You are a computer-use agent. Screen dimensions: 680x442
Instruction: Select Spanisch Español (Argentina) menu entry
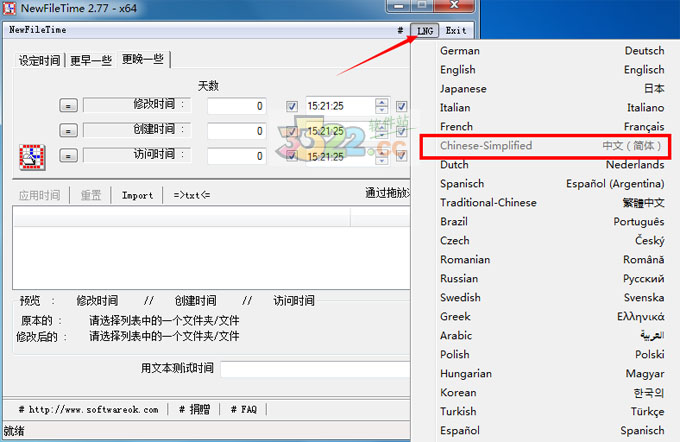pos(552,183)
